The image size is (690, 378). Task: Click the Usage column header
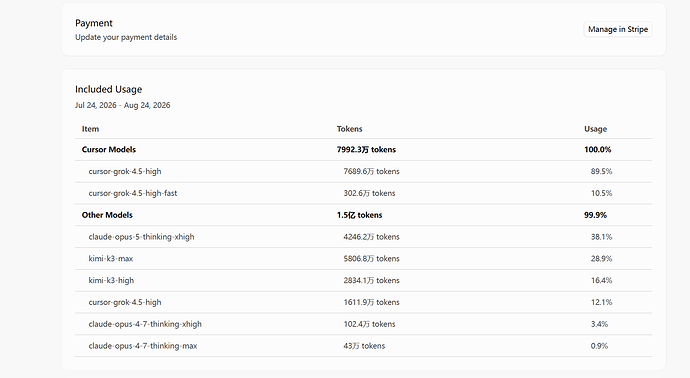point(595,129)
